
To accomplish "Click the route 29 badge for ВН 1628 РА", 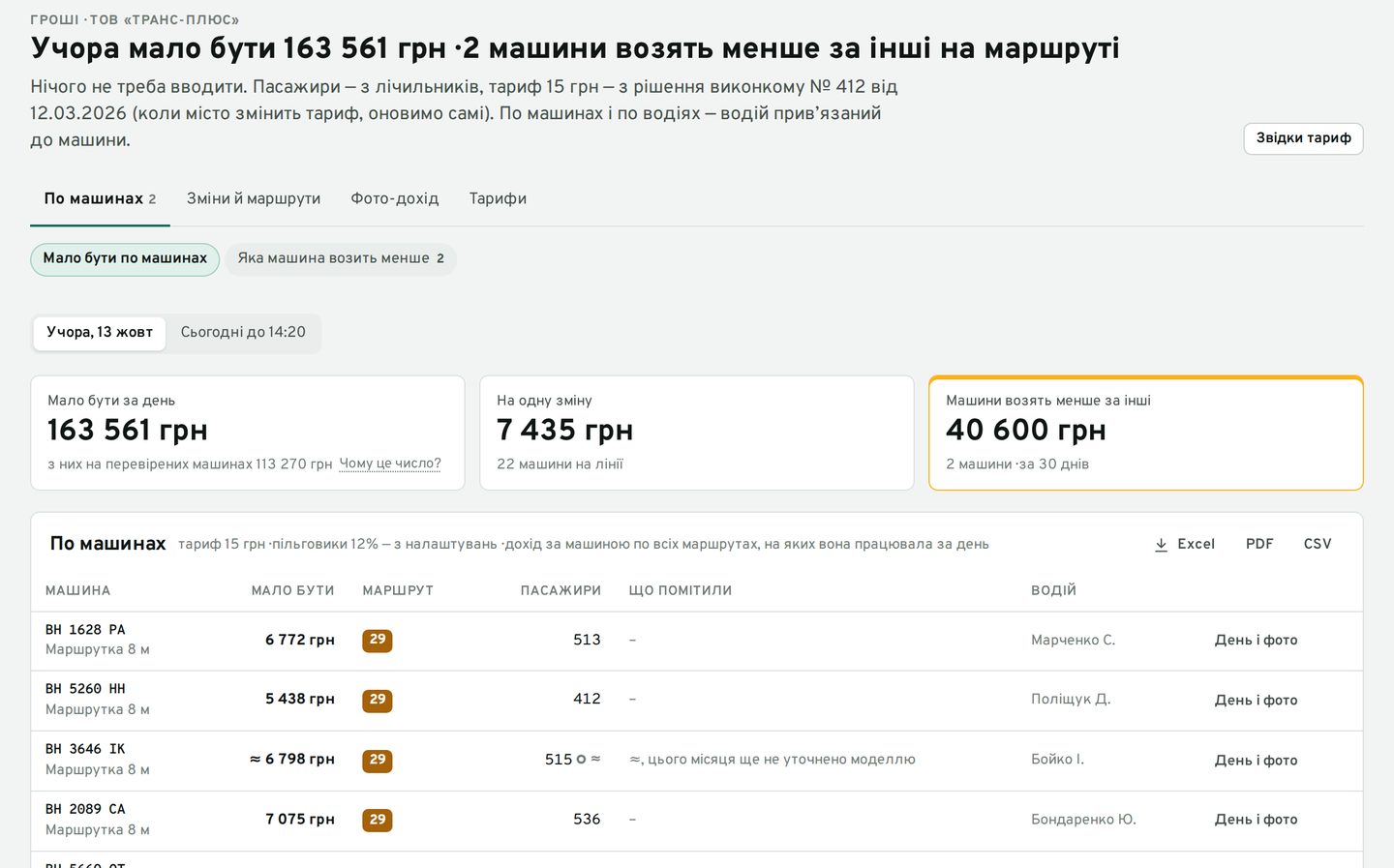I will [378, 640].
